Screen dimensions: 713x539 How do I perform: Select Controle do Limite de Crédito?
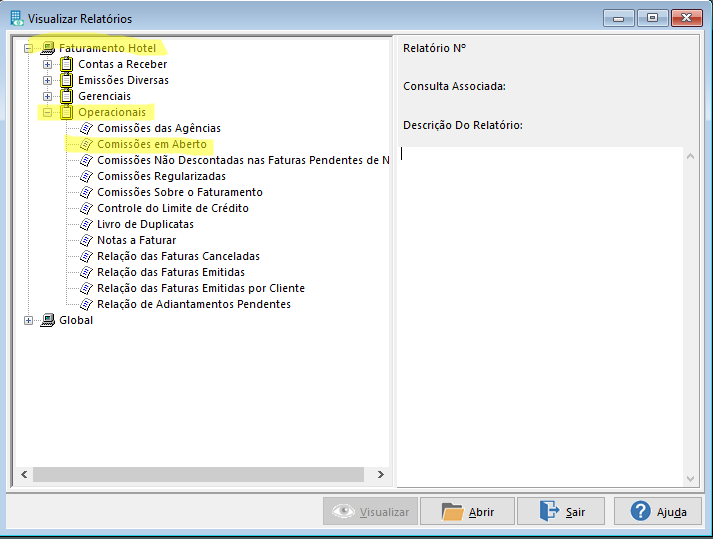(x=173, y=208)
